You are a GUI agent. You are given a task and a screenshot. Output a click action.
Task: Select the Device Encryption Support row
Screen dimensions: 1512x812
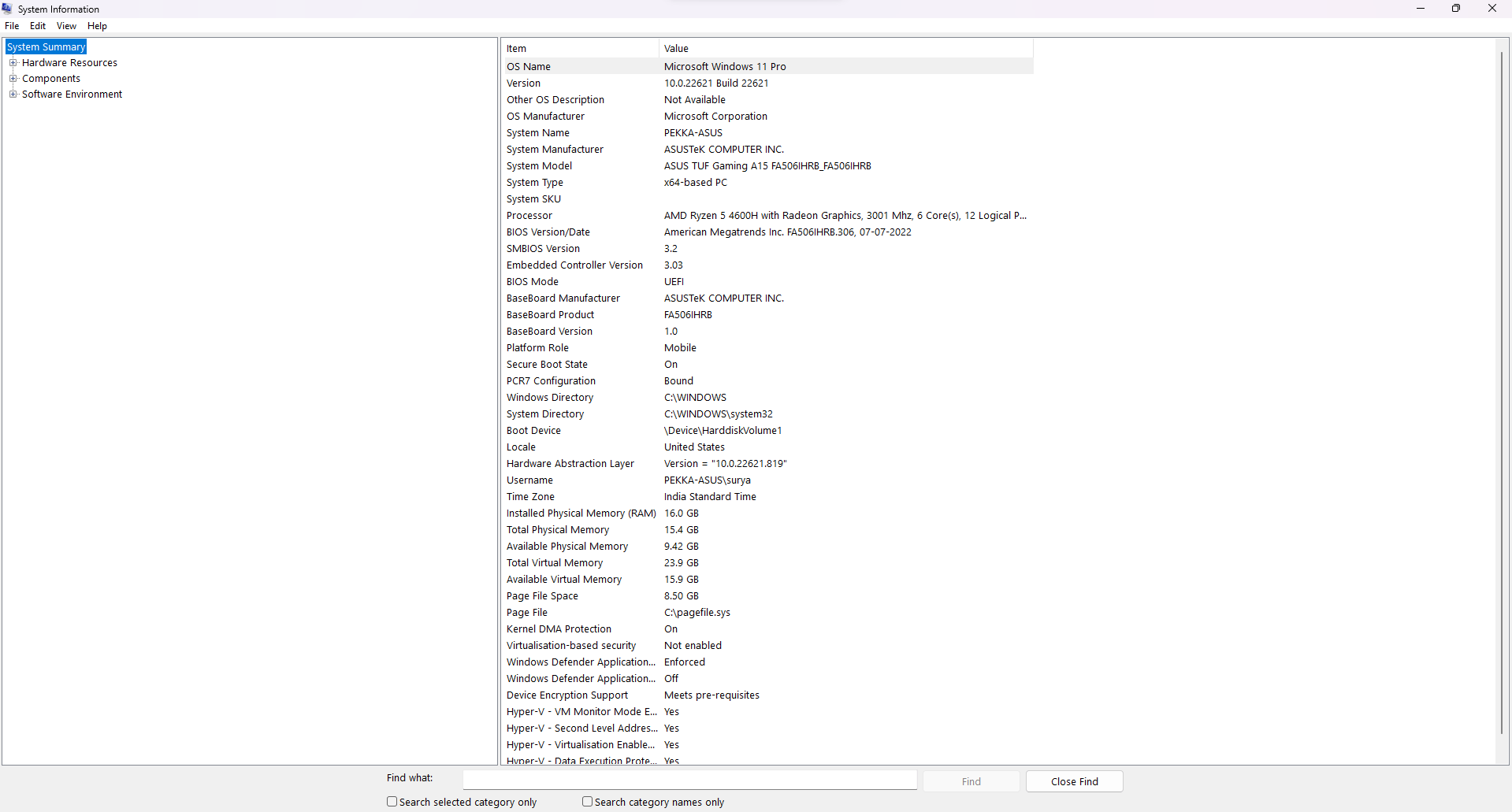tap(768, 695)
